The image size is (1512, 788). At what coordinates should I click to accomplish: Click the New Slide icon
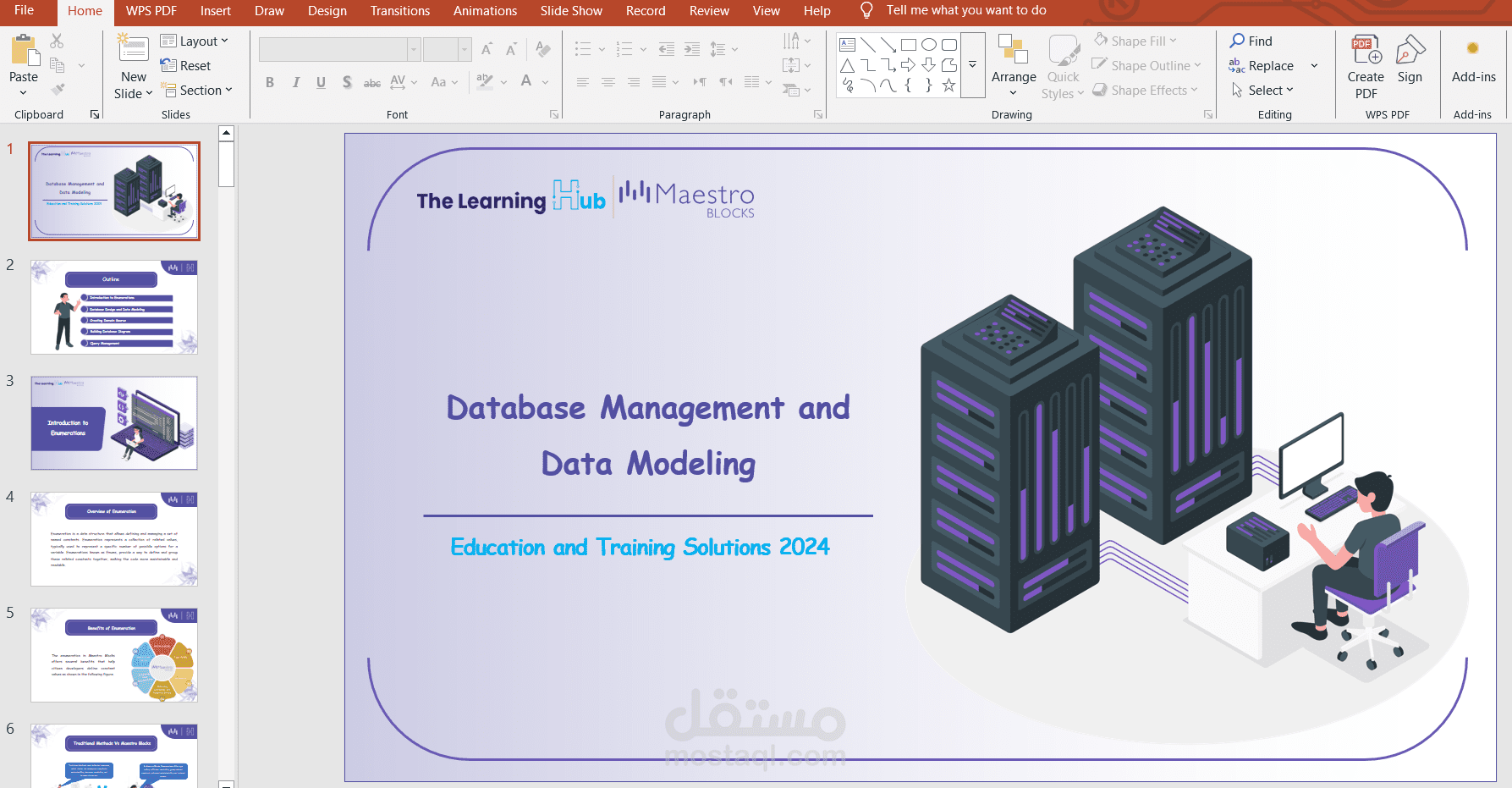(x=133, y=48)
